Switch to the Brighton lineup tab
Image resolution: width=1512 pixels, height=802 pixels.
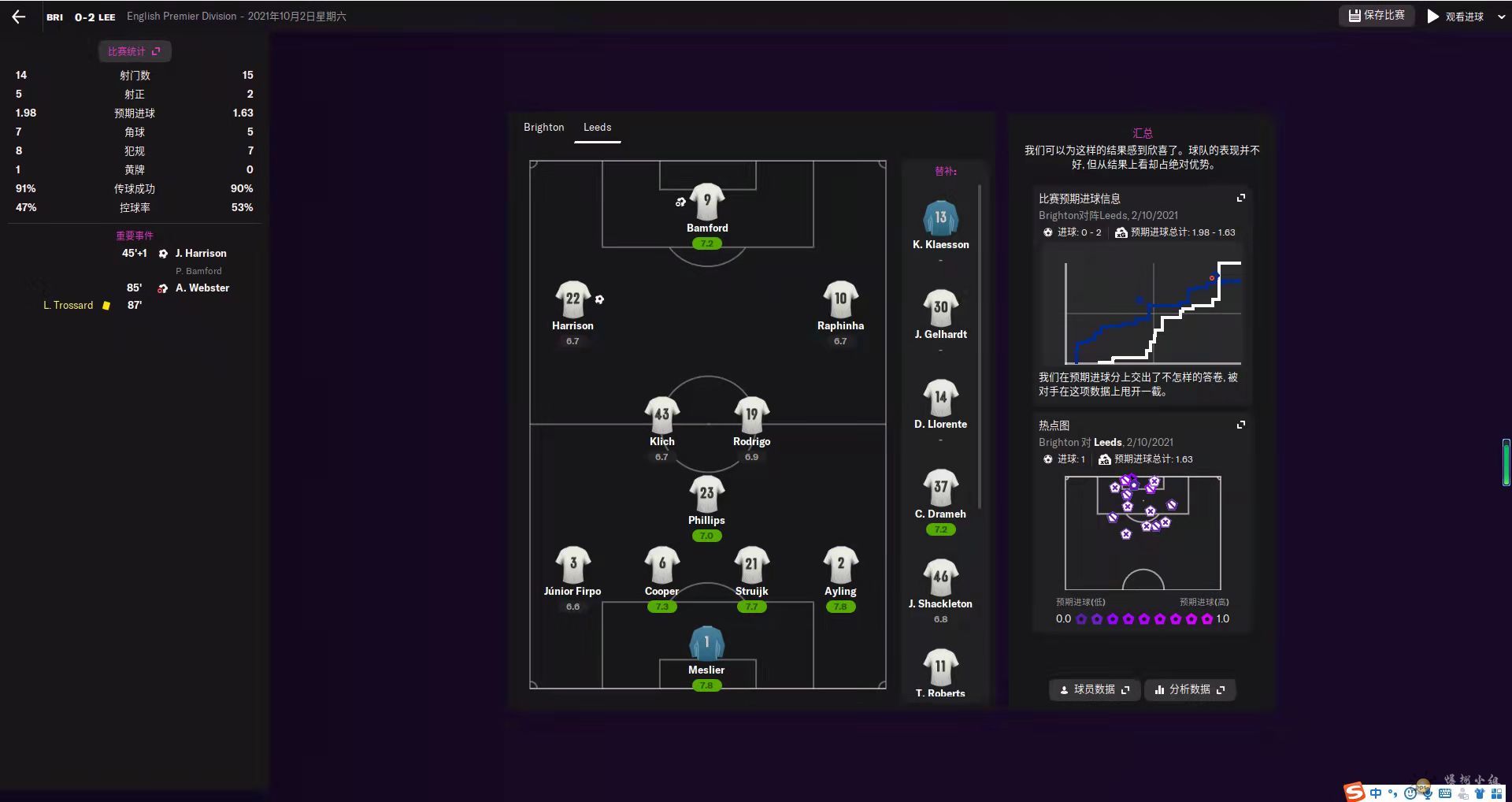(543, 127)
